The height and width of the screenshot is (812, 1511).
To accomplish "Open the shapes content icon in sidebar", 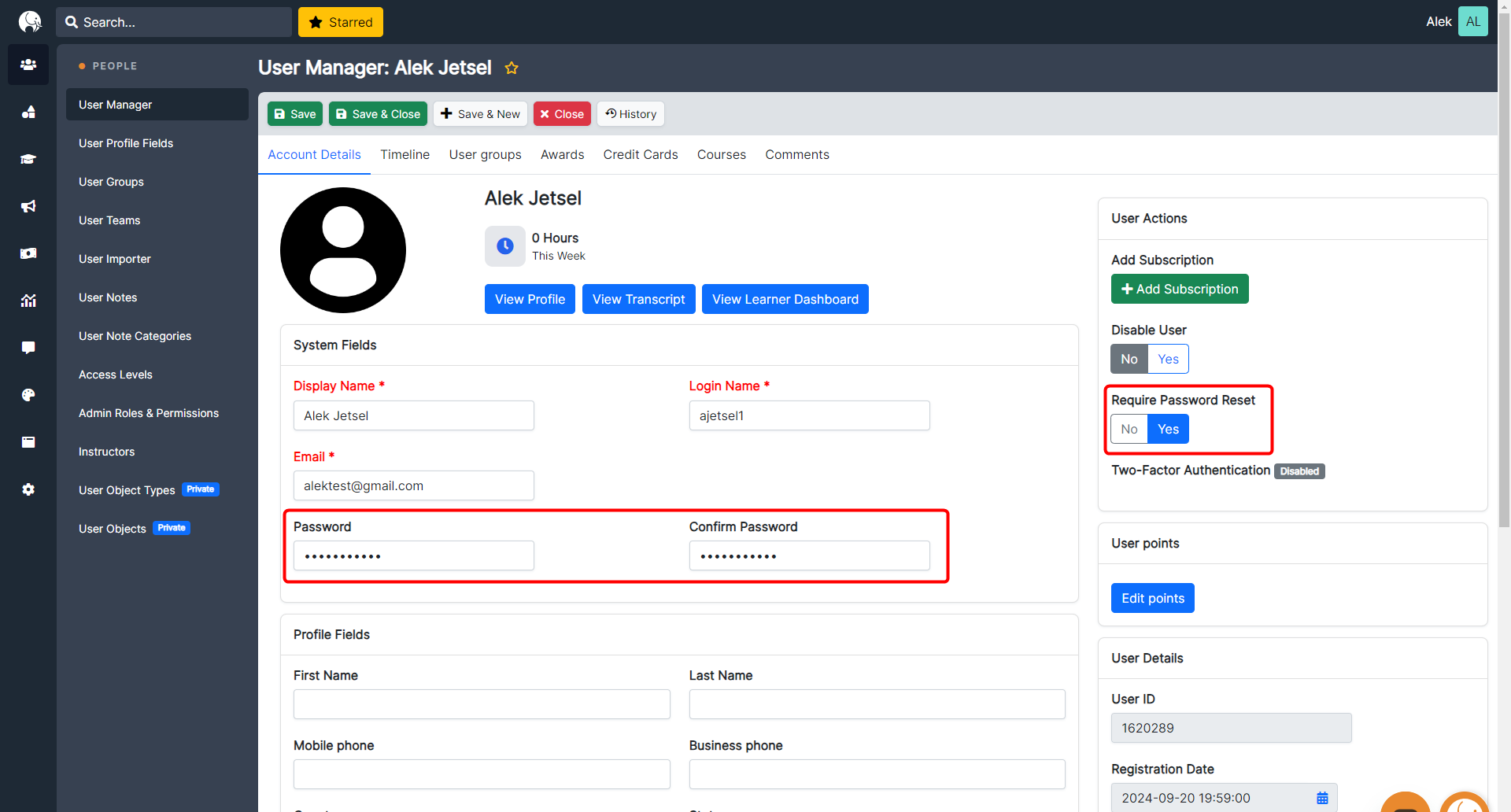I will [28, 112].
